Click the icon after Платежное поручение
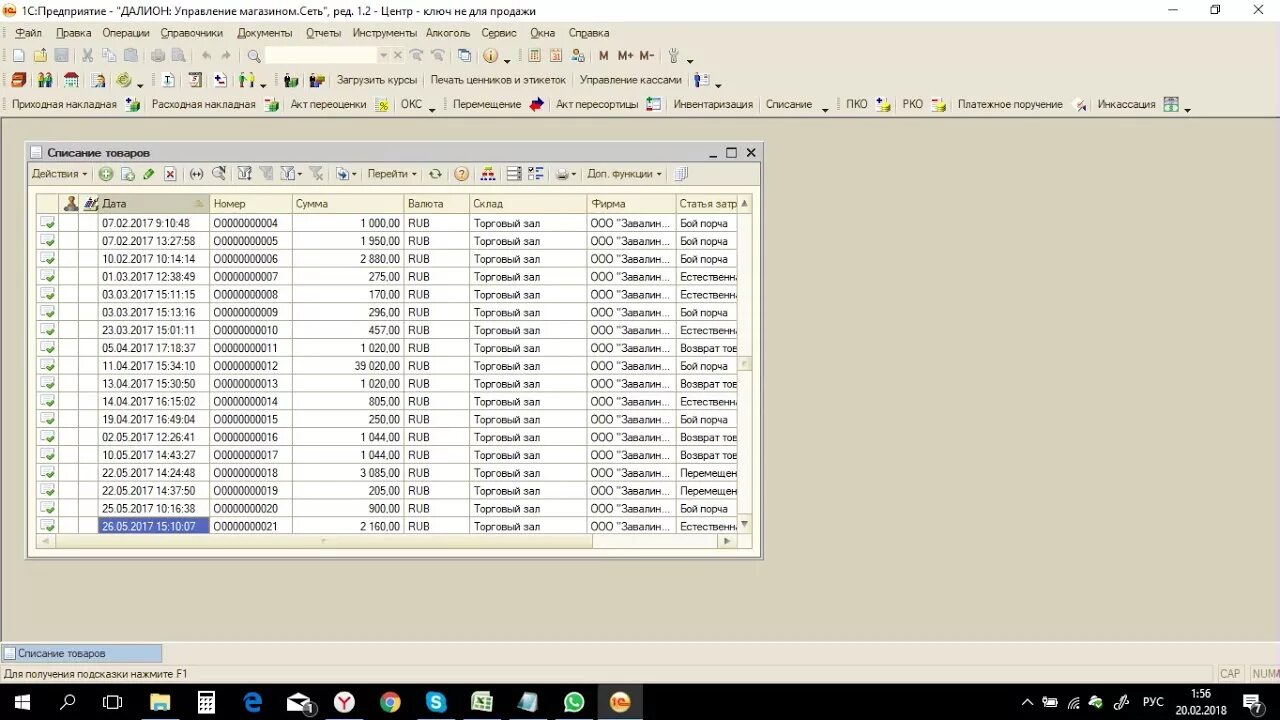1280x720 pixels. click(x=1079, y=104)
